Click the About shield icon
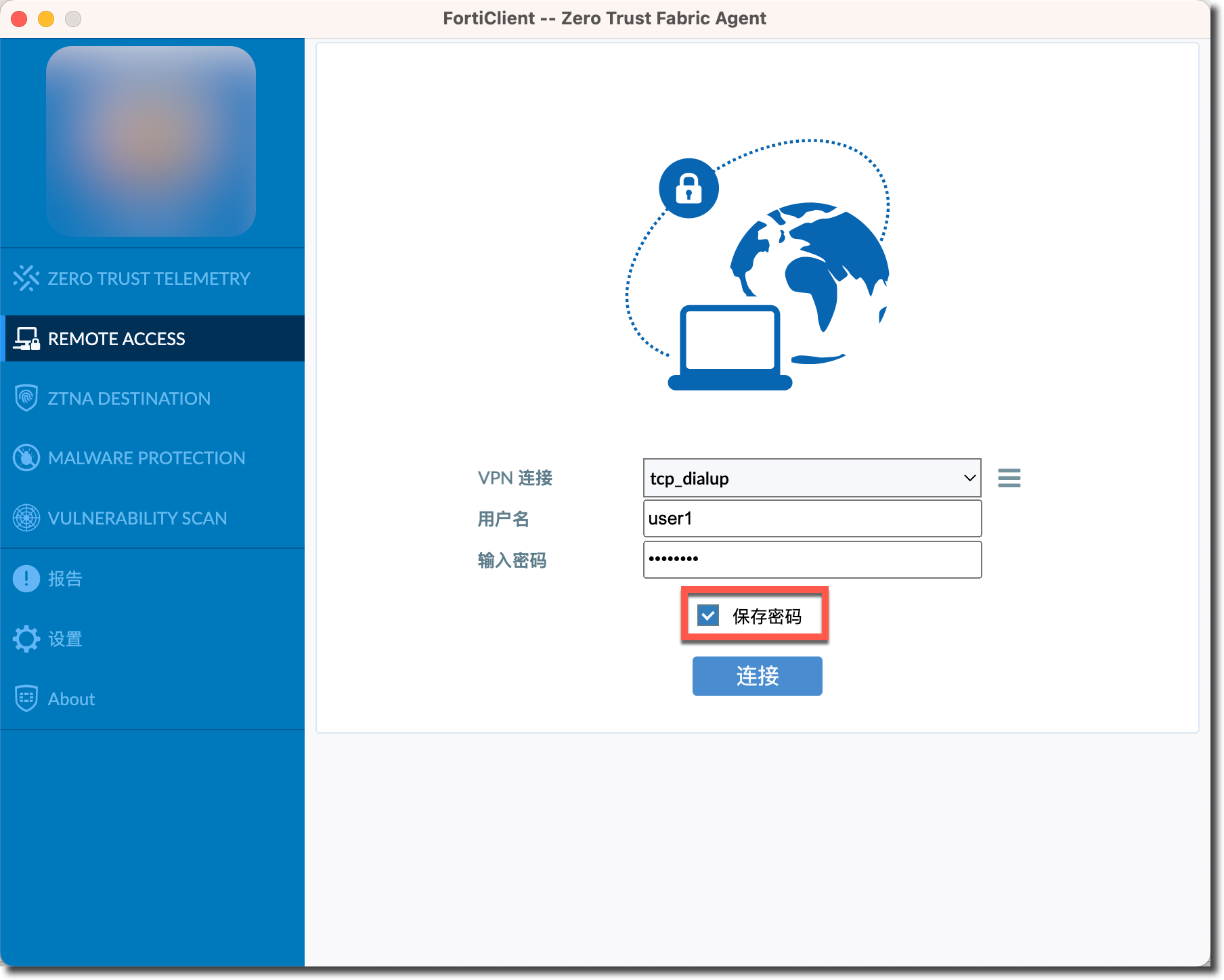Viewport: 1224px width, 980px height. (x=26, y=698)
